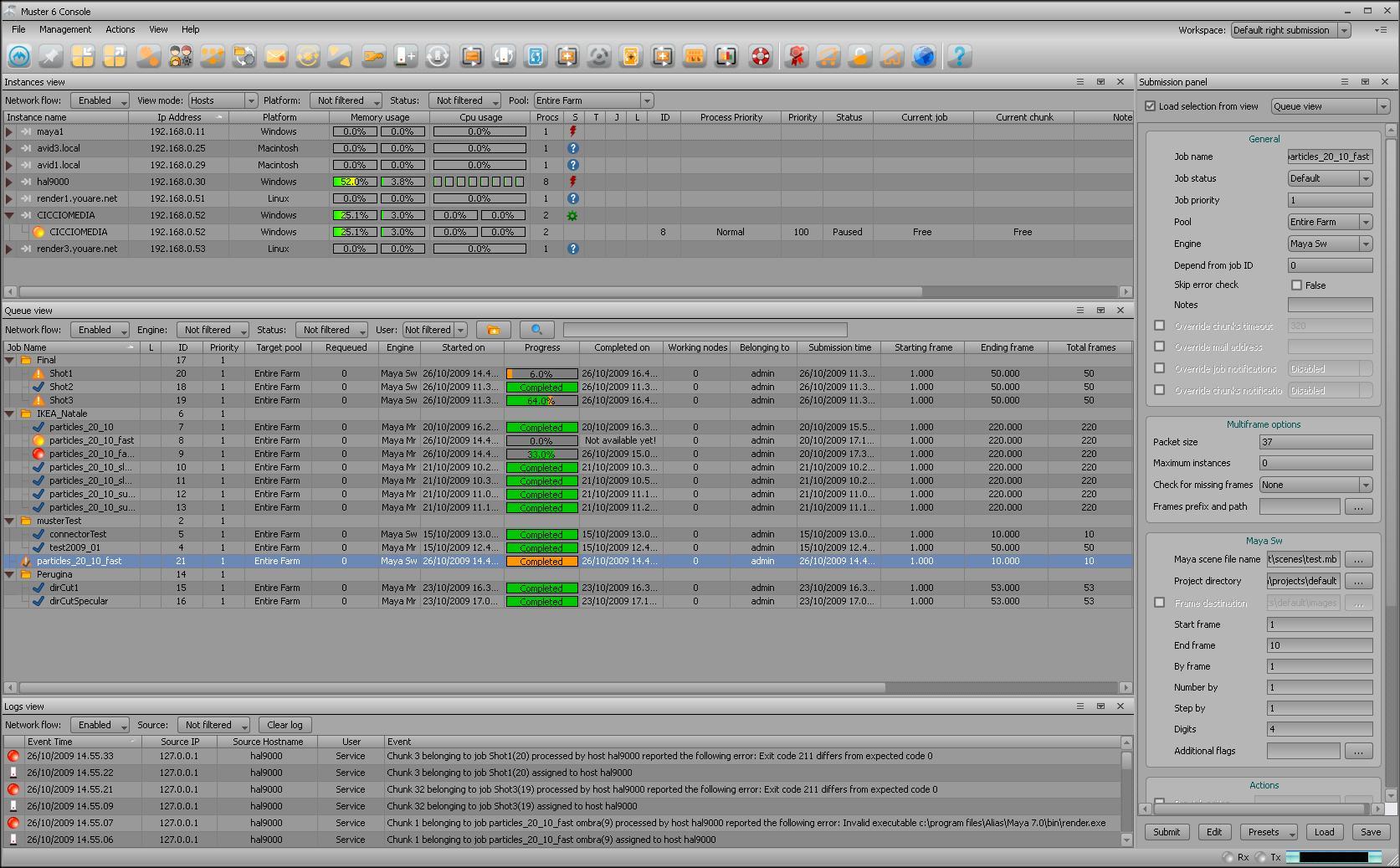The image size is (1400, 868).
Task: Open Platform filter dropdown in Instances view
Action: click(x=346, y=100)
